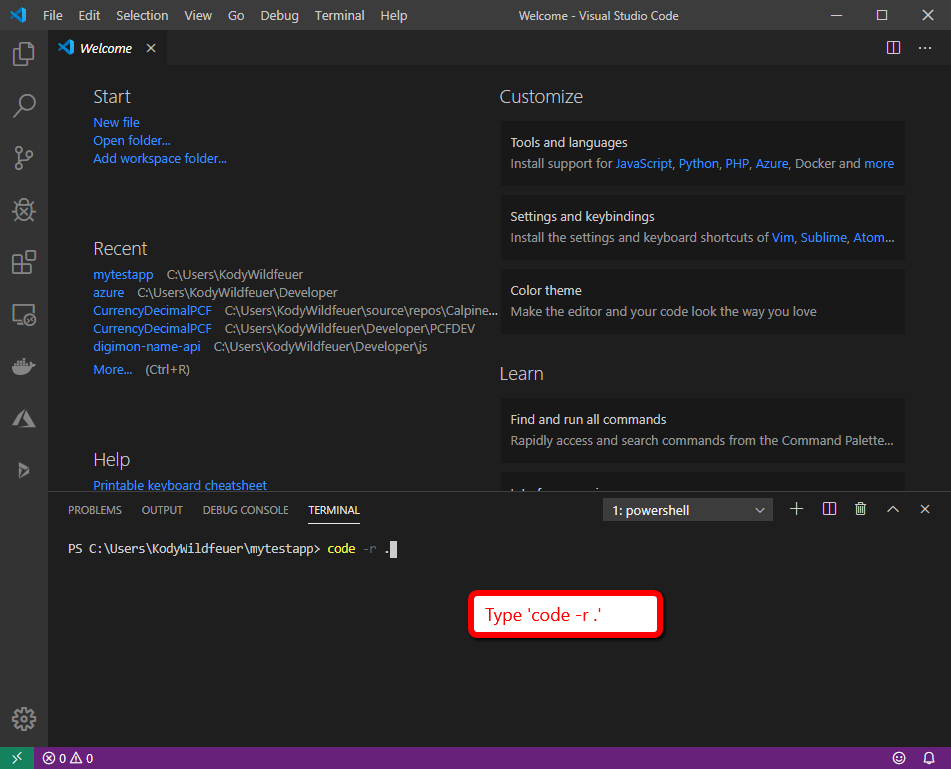Show errors and warnings count in status bar
The image size is (951, 769).
click(68, 758)
